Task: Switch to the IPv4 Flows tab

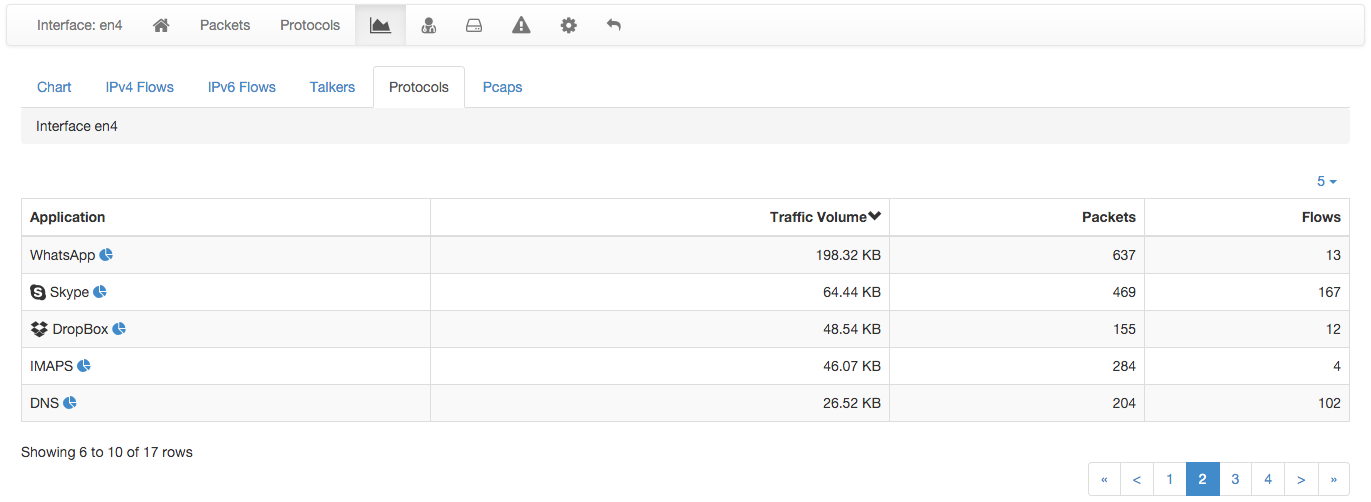Action: coord(140,87)
